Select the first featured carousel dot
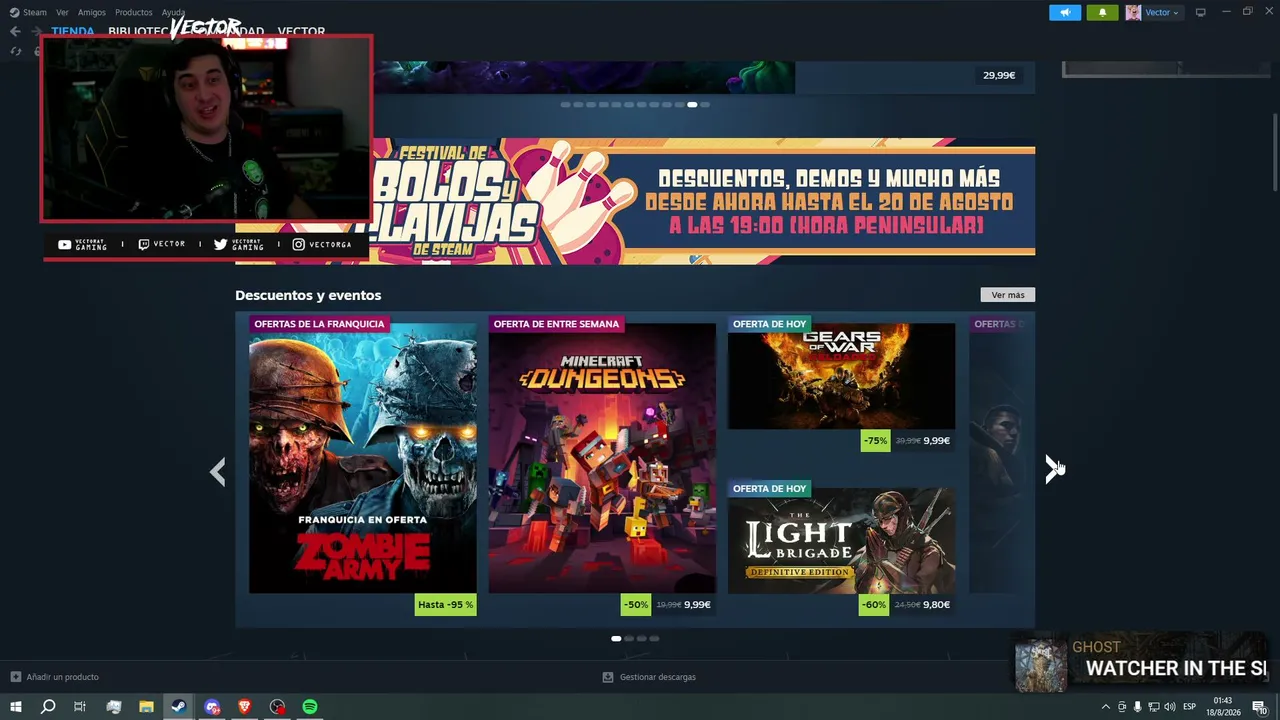 (565, 104)
